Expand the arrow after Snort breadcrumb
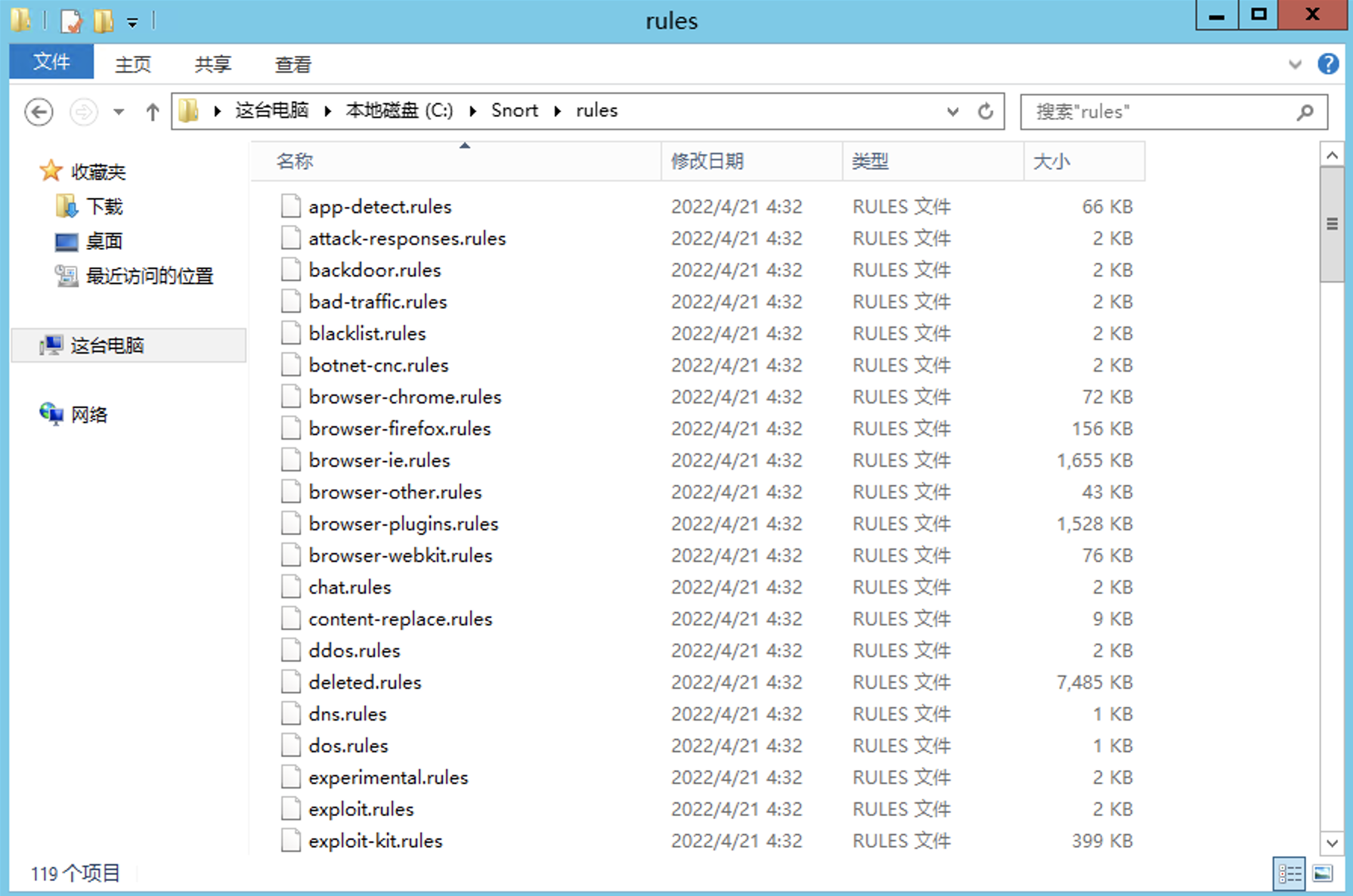 558,111
